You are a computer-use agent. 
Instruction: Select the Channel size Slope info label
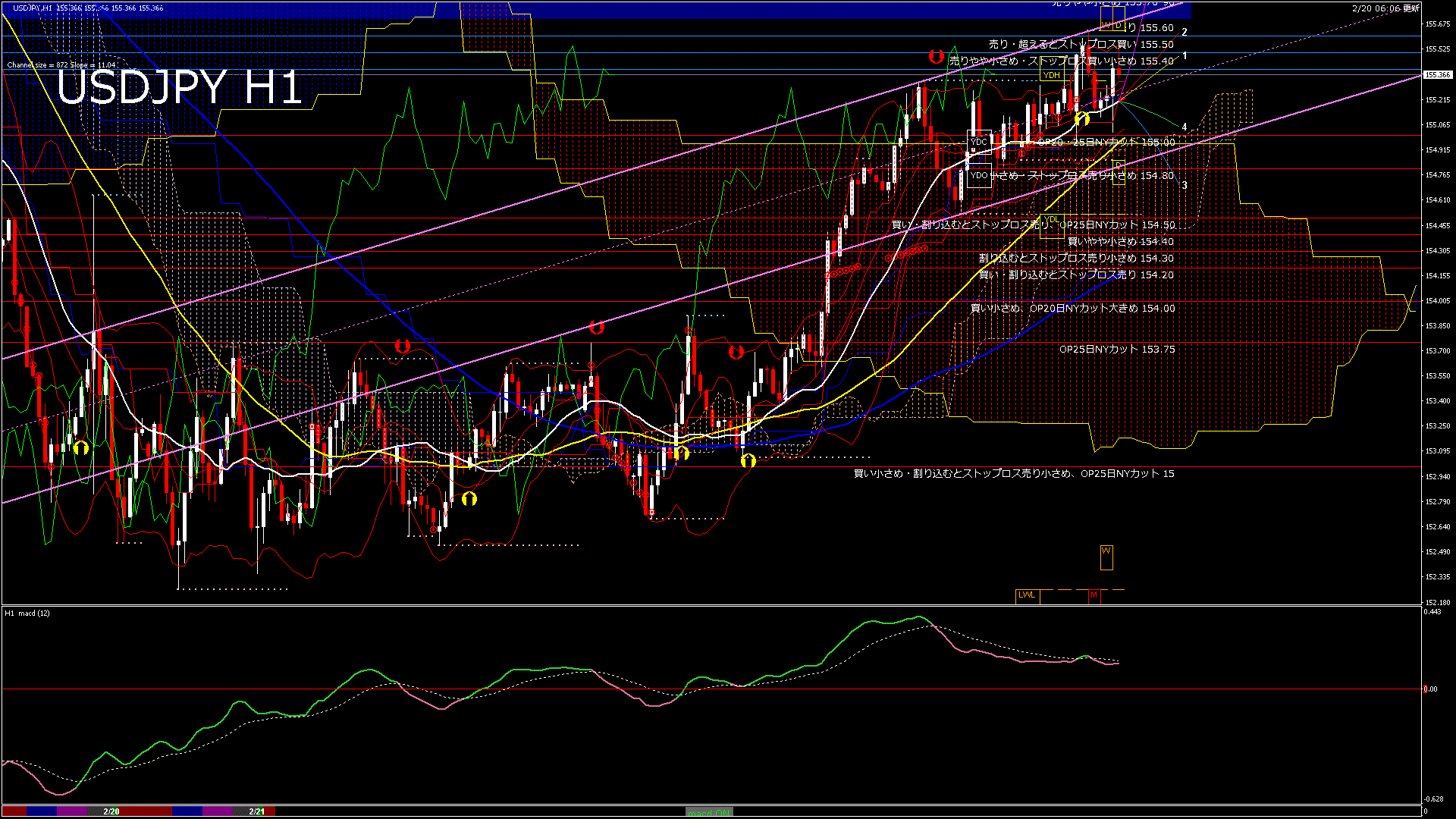click(x=61, y=65)
